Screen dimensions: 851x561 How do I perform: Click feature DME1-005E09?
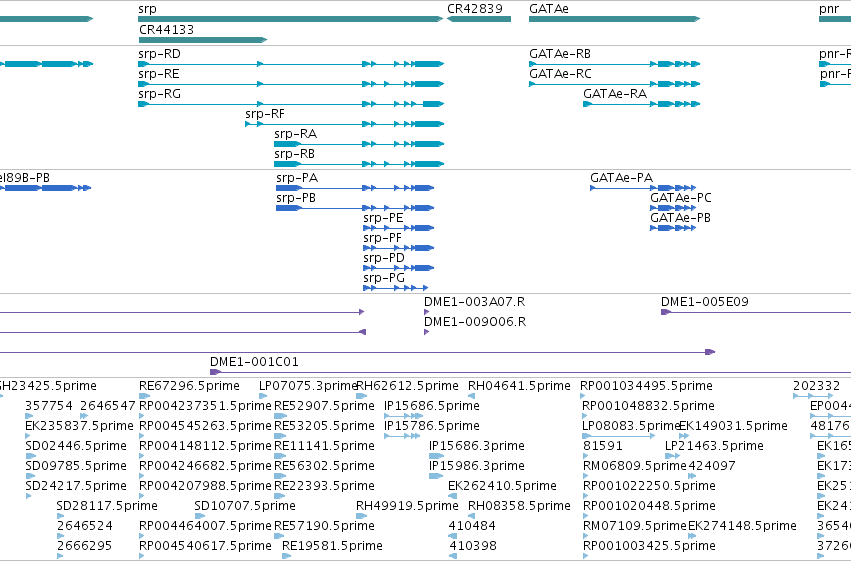point(755,312)
